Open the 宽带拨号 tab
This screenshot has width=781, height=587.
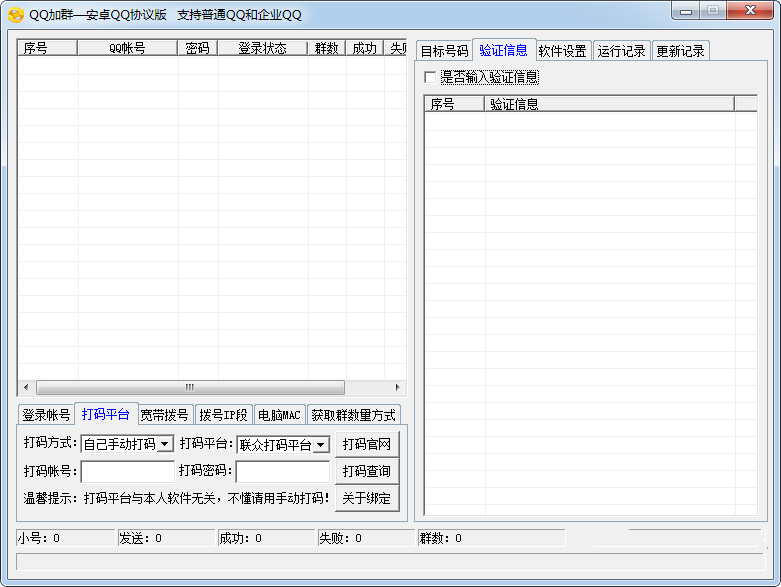pyautogui.click(x=164, y=415)
